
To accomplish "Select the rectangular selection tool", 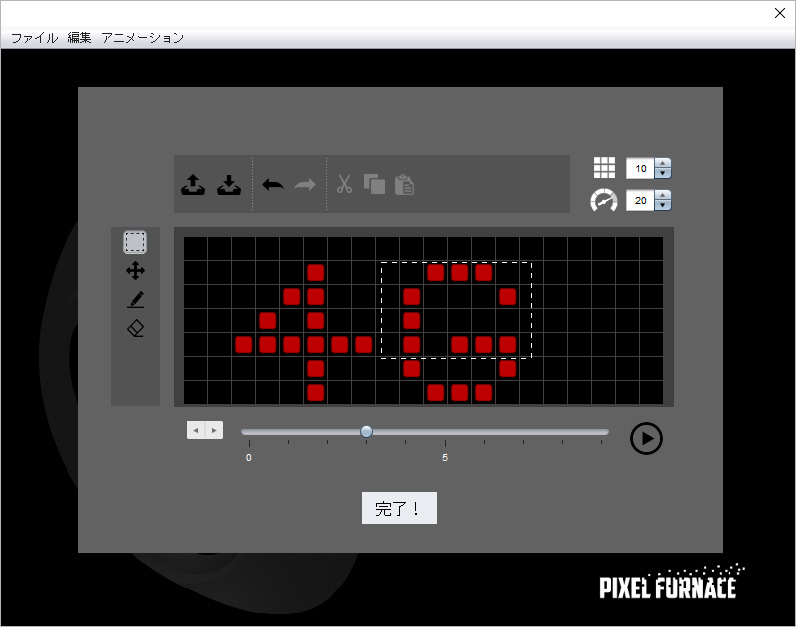I will [x=135, y=242].
